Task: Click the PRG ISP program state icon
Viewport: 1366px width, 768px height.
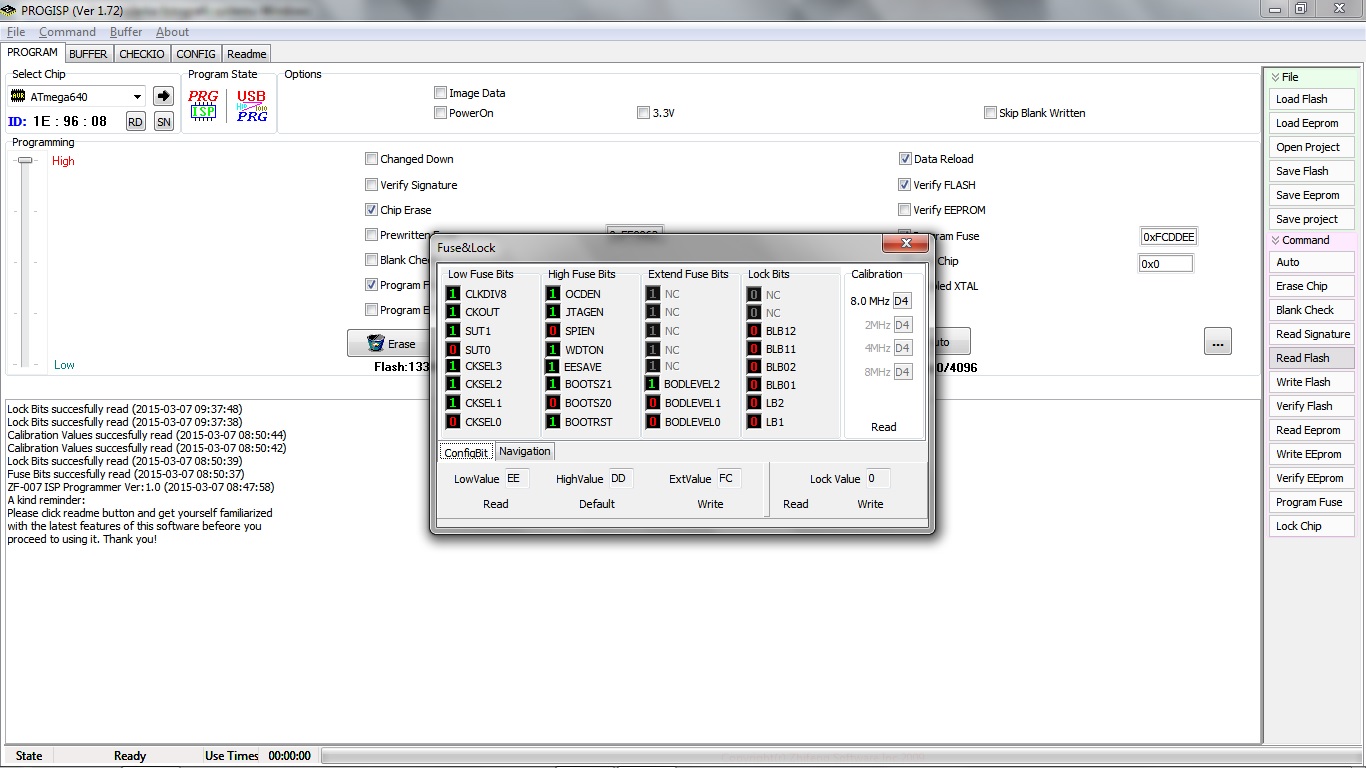Action: pyautogui.click(x=203, y=105)
